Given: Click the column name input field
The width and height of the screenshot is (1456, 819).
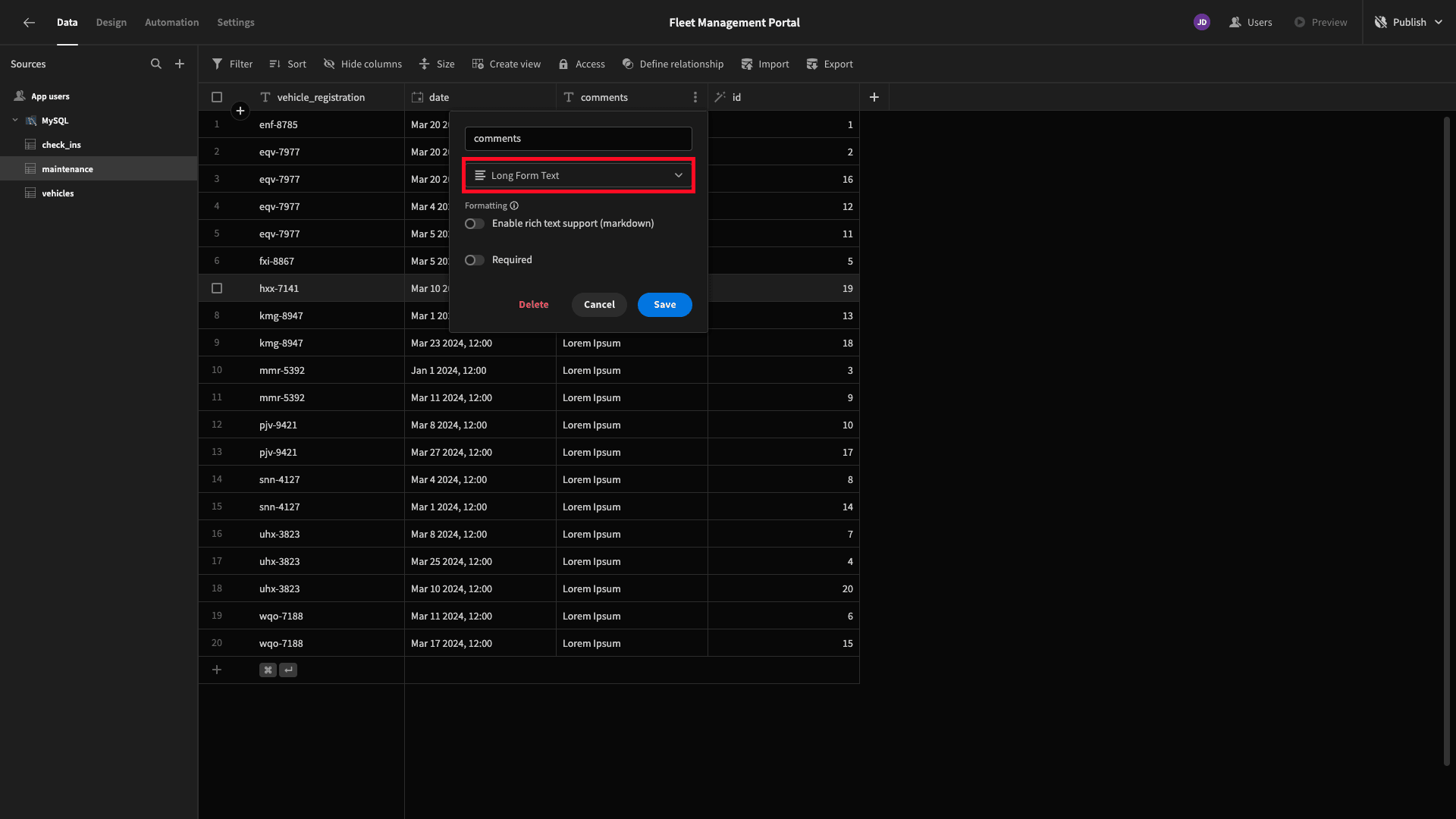Looking at the screenshot, I should pyautogui.click(x=579, y=139).
